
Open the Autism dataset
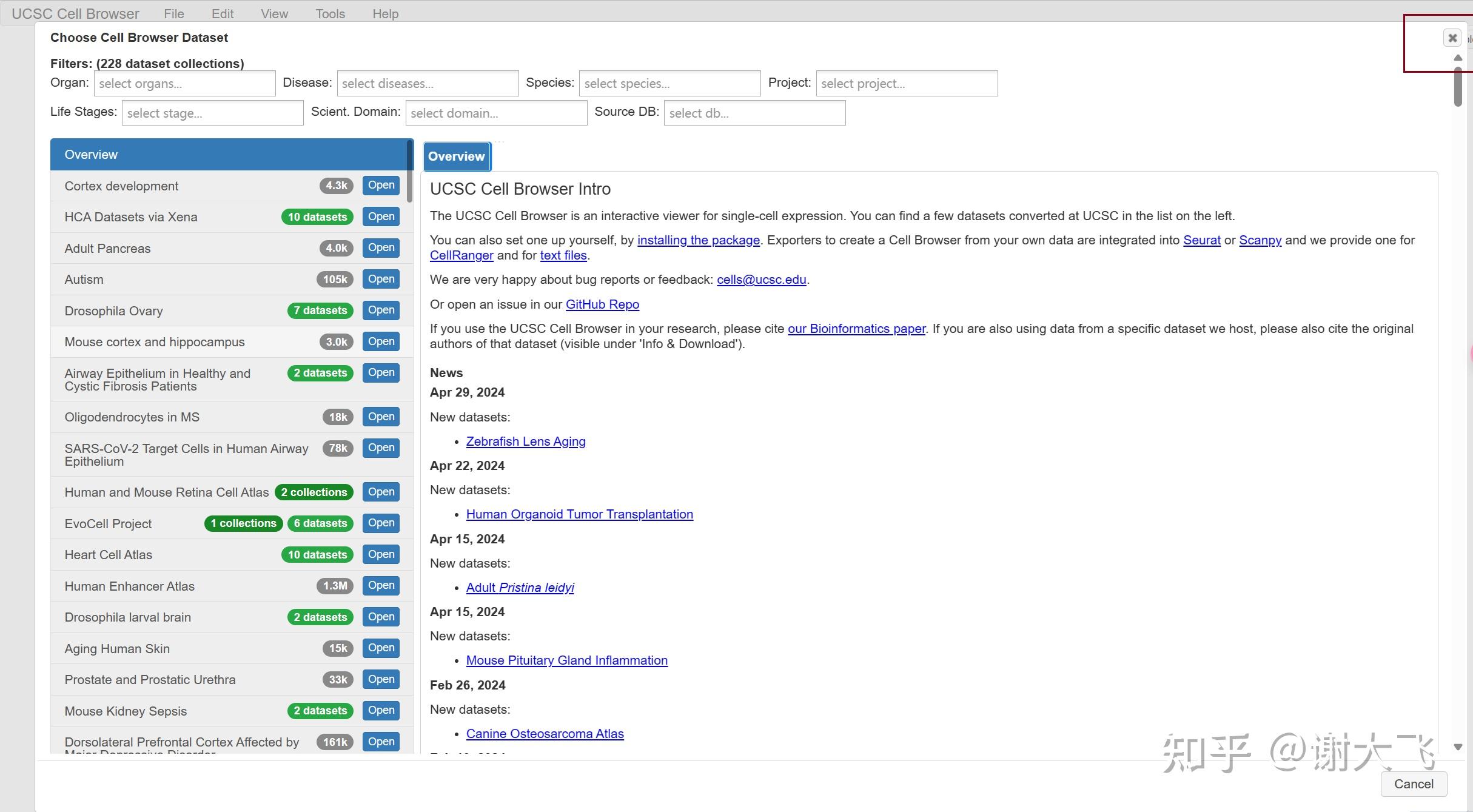380,279
